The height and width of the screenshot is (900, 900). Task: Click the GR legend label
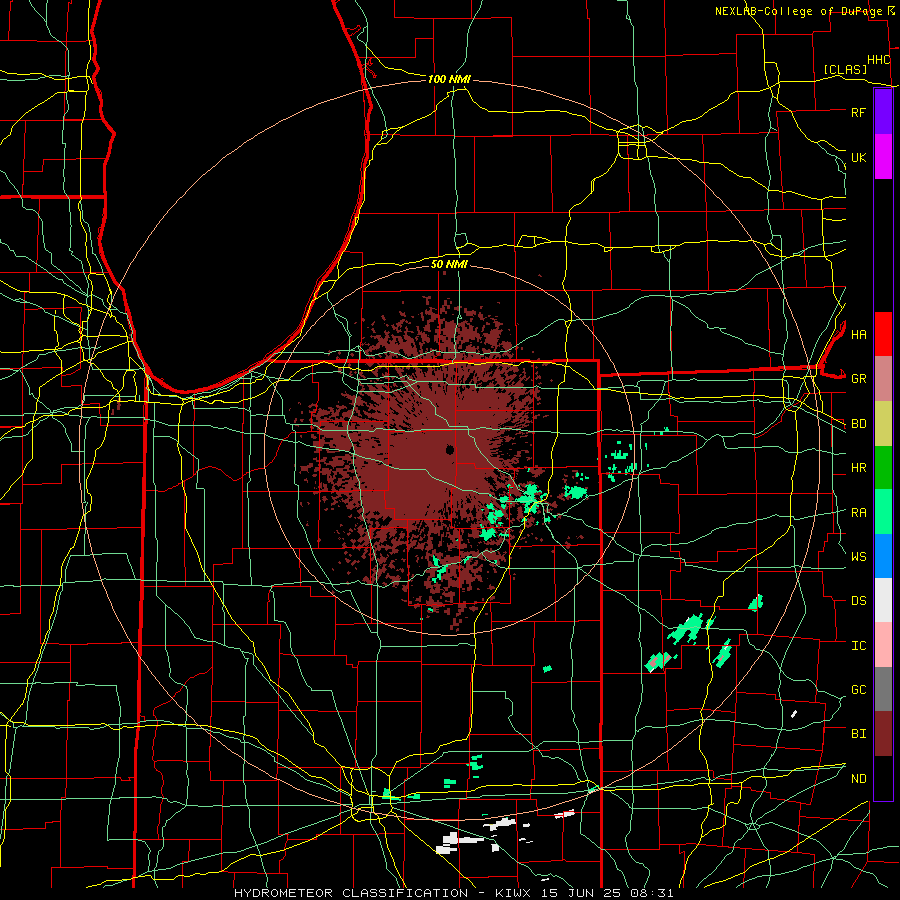(x=858, y=379)
